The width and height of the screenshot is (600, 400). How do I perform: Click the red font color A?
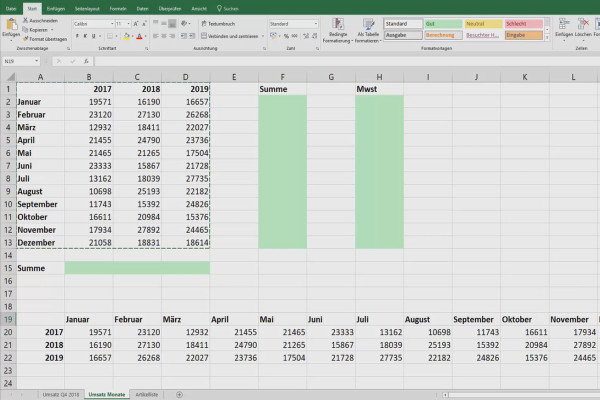[x=139, y=36]
